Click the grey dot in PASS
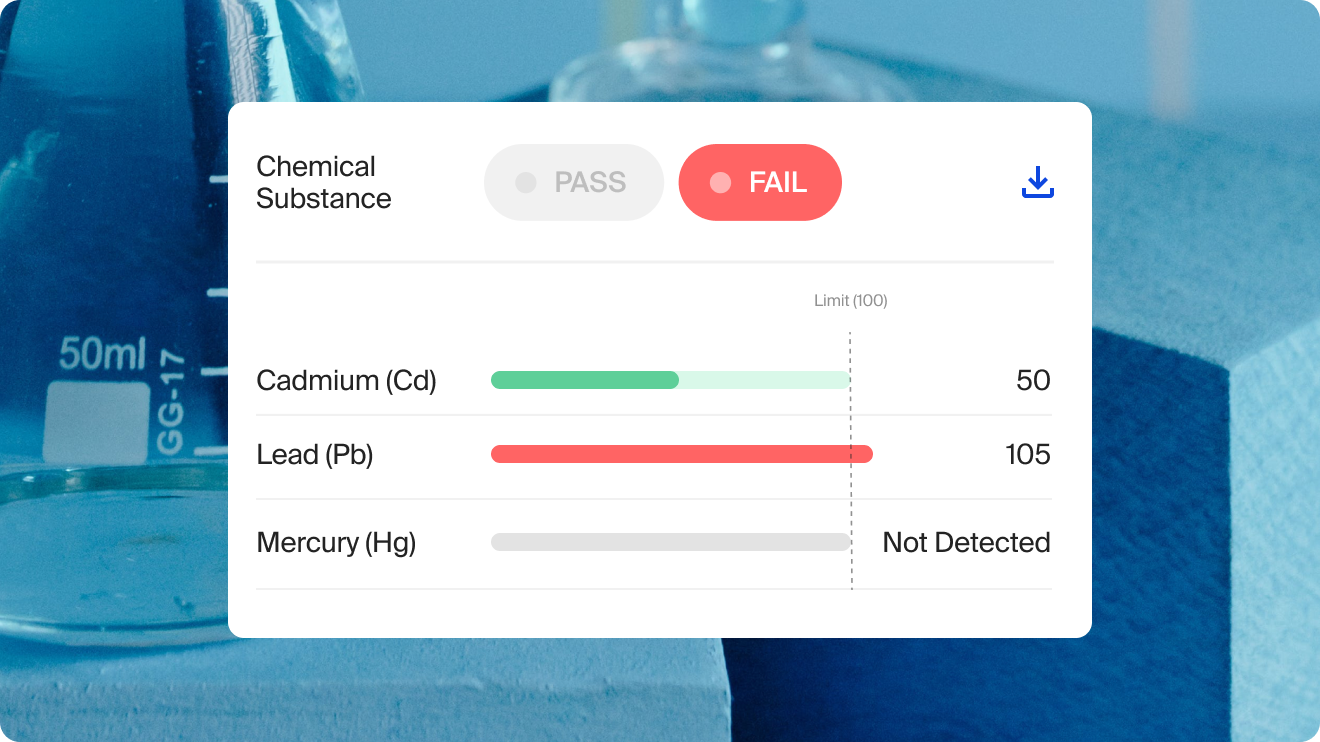The height and width of the screenshot is (742, 1320). (525, 182)
